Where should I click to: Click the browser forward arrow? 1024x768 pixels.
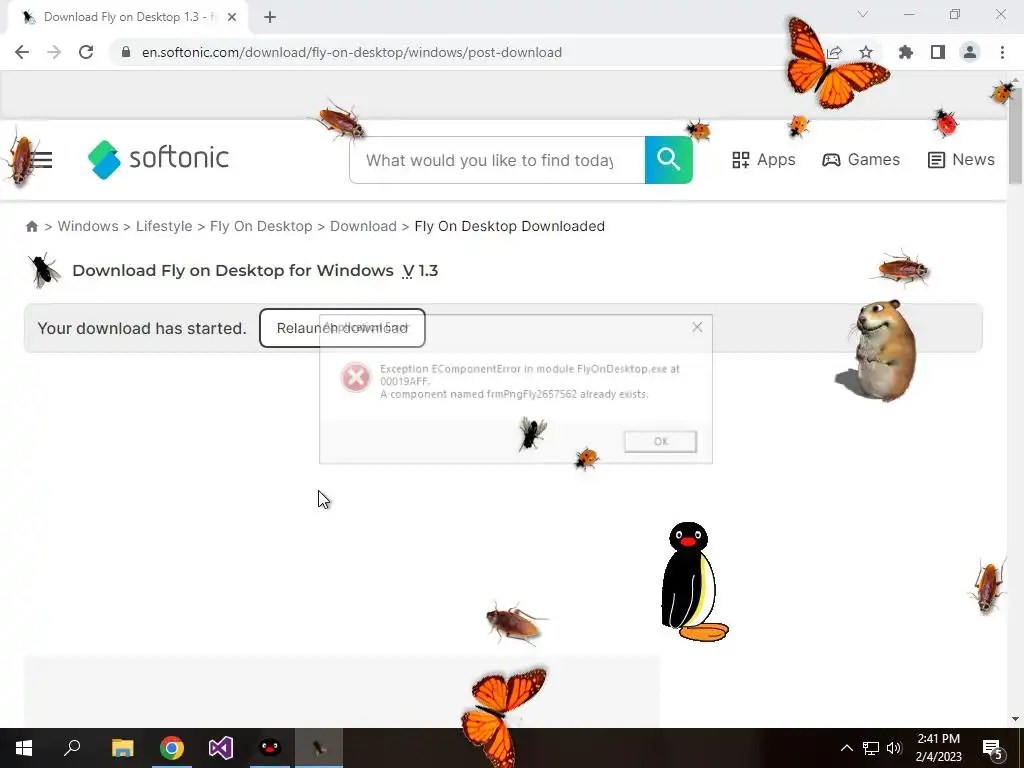click(54, 52)
